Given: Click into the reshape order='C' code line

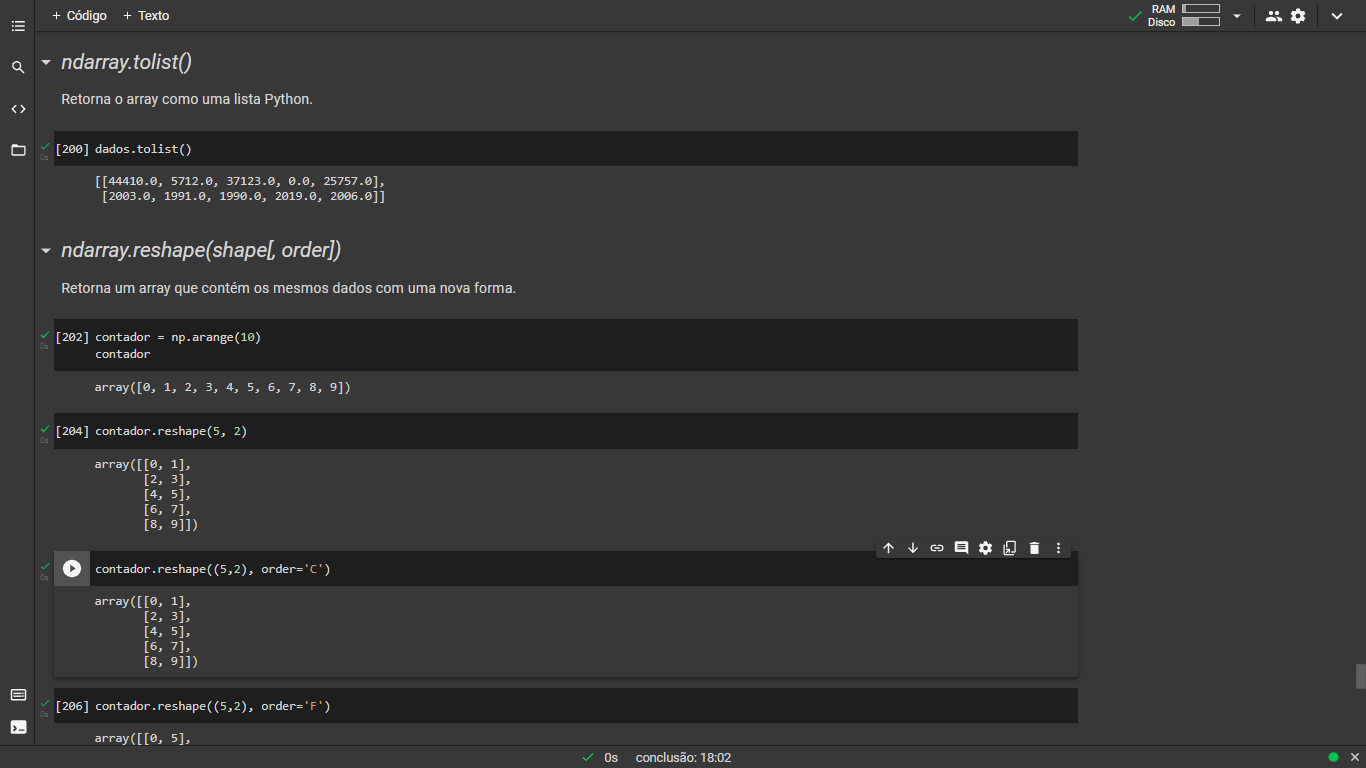Looking at the screenshot, I should [212, 569].
